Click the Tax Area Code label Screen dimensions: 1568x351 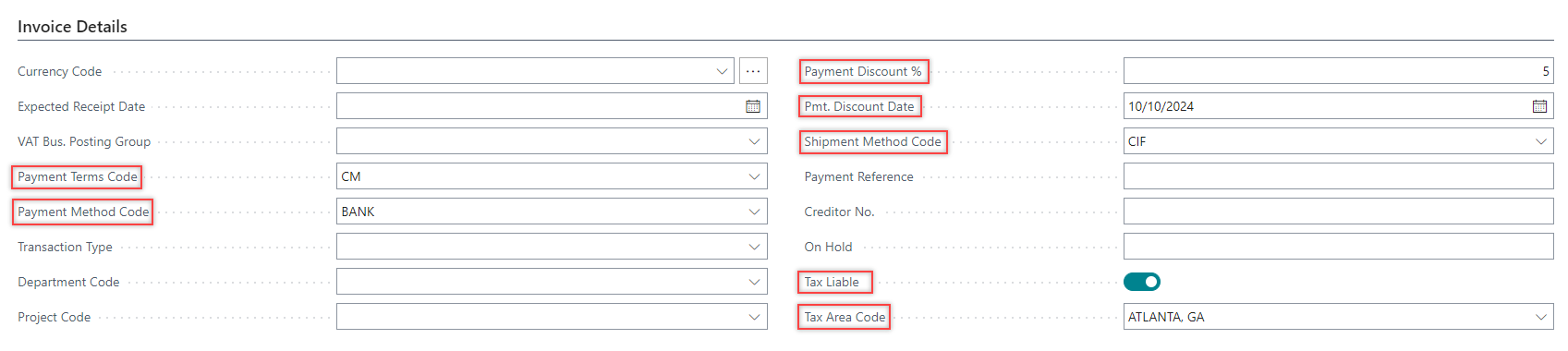click(845, 317)
